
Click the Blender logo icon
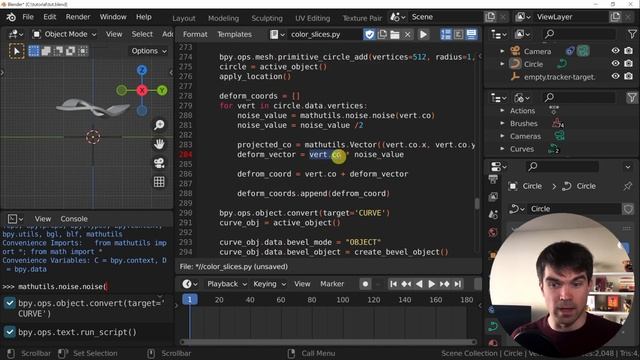tap(11, 17)
